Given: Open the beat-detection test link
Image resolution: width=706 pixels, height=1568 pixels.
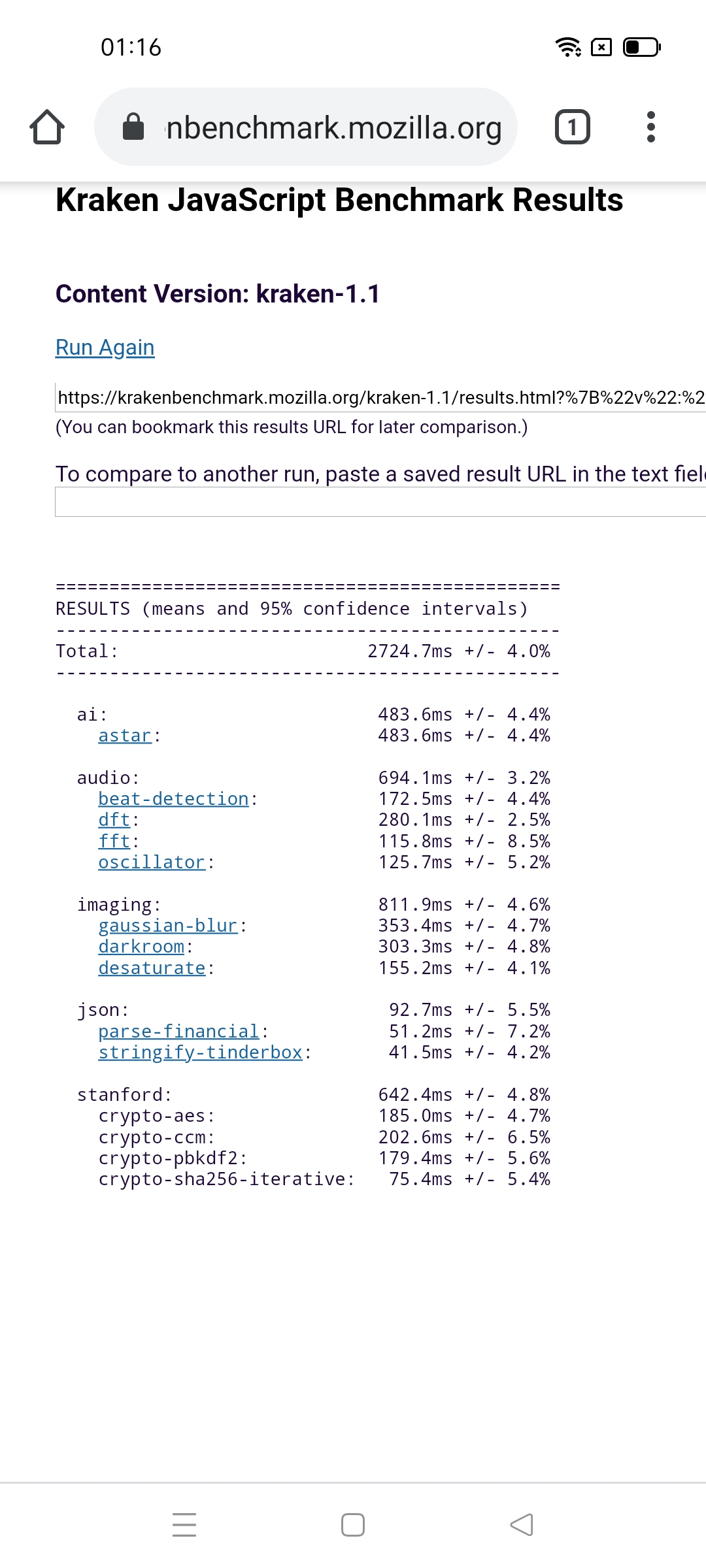Looking at the screenshot, I should tap(173, 799).
